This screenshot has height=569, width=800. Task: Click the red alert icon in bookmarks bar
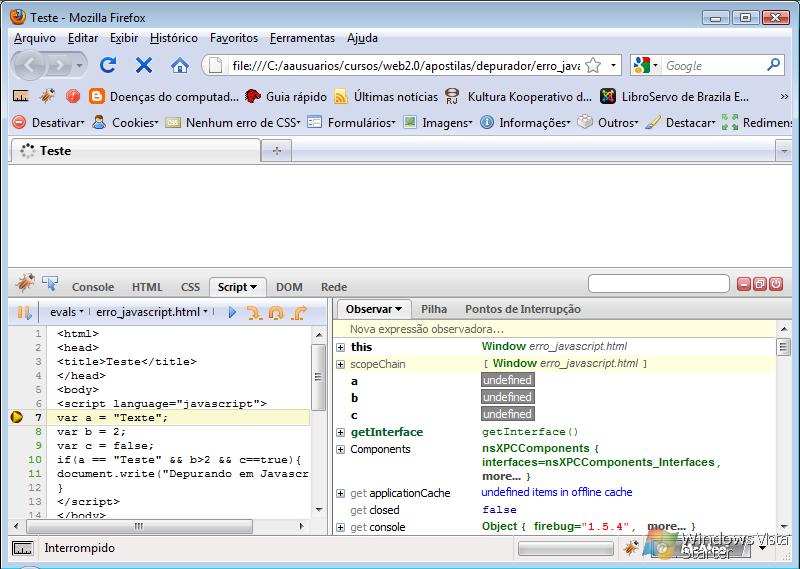(x=72, y=96)
